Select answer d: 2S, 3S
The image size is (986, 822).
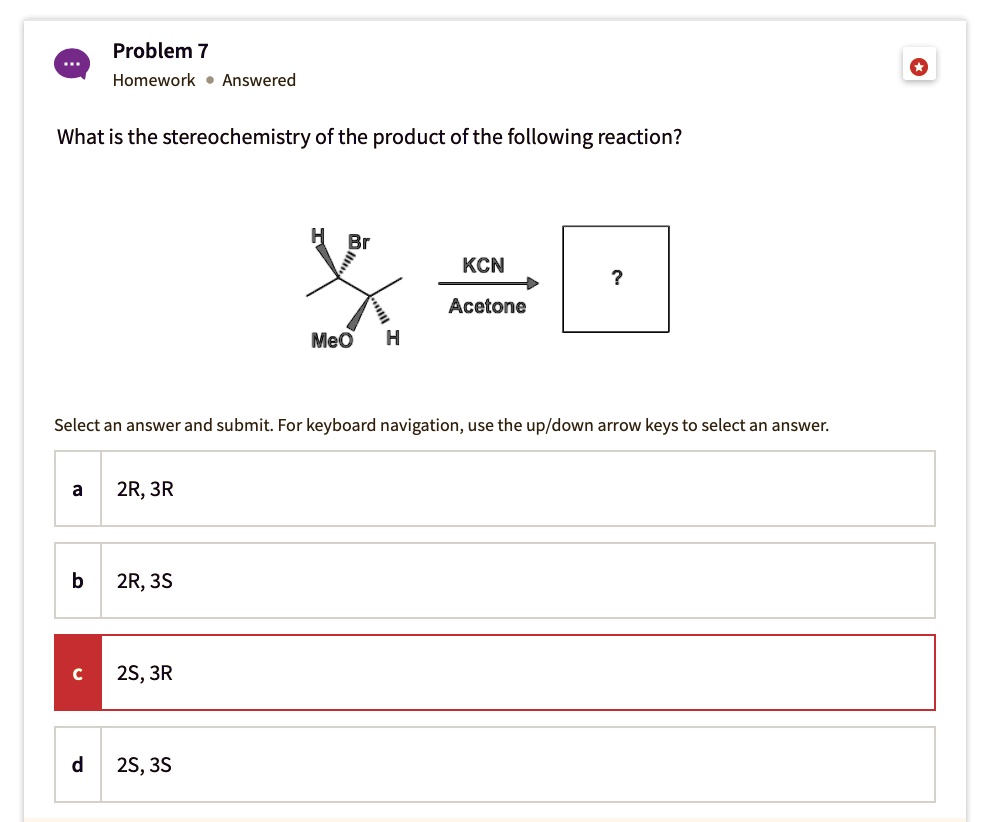tap(517, 765)
